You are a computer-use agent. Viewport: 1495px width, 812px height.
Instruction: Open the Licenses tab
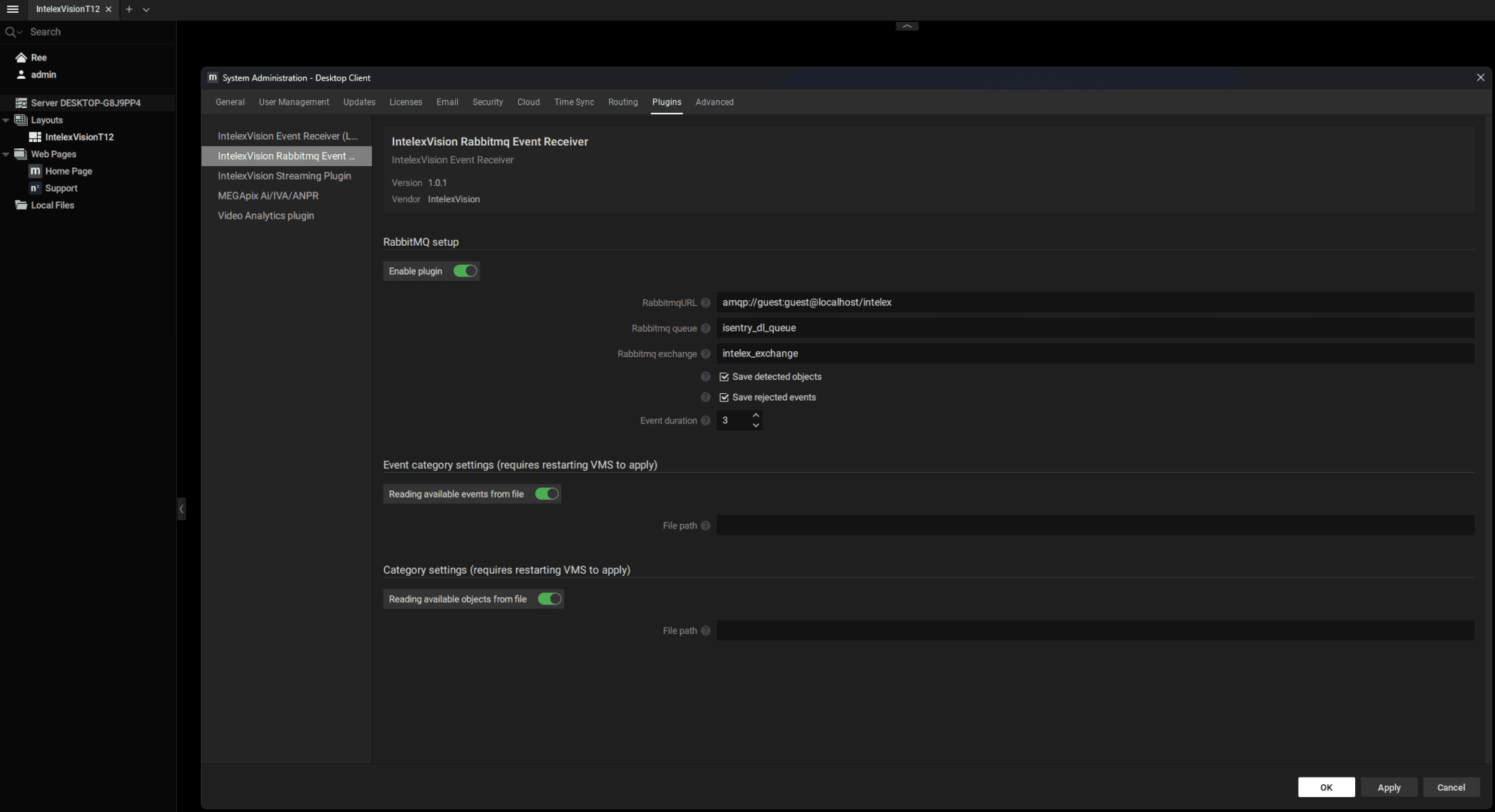tap(405, 102)
